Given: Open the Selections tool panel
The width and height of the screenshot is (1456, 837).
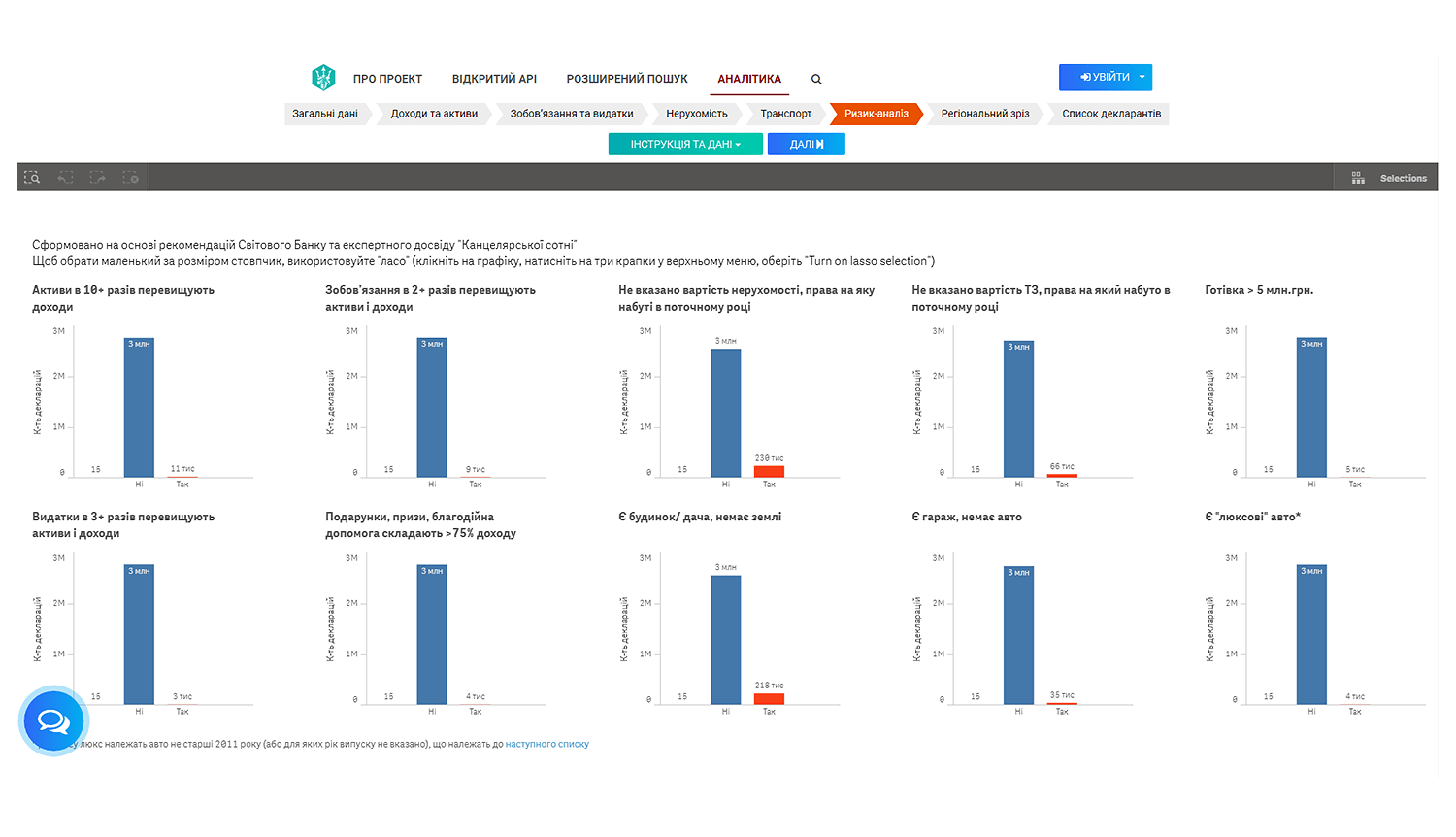Looking at the screenshot, I should [x=1389, y=178].
